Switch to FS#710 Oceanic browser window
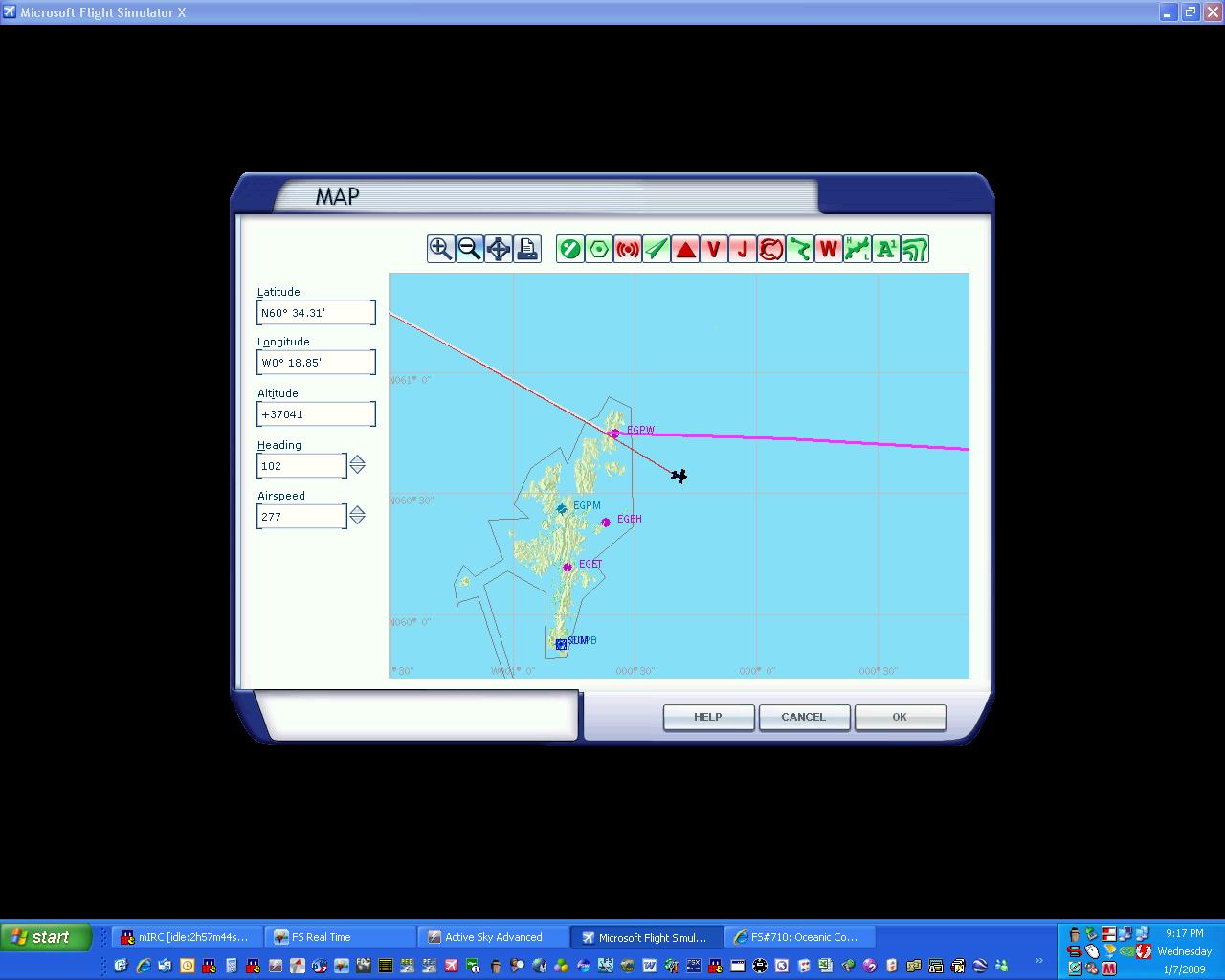Screen dimensions: 1225x980 (798, 937)
